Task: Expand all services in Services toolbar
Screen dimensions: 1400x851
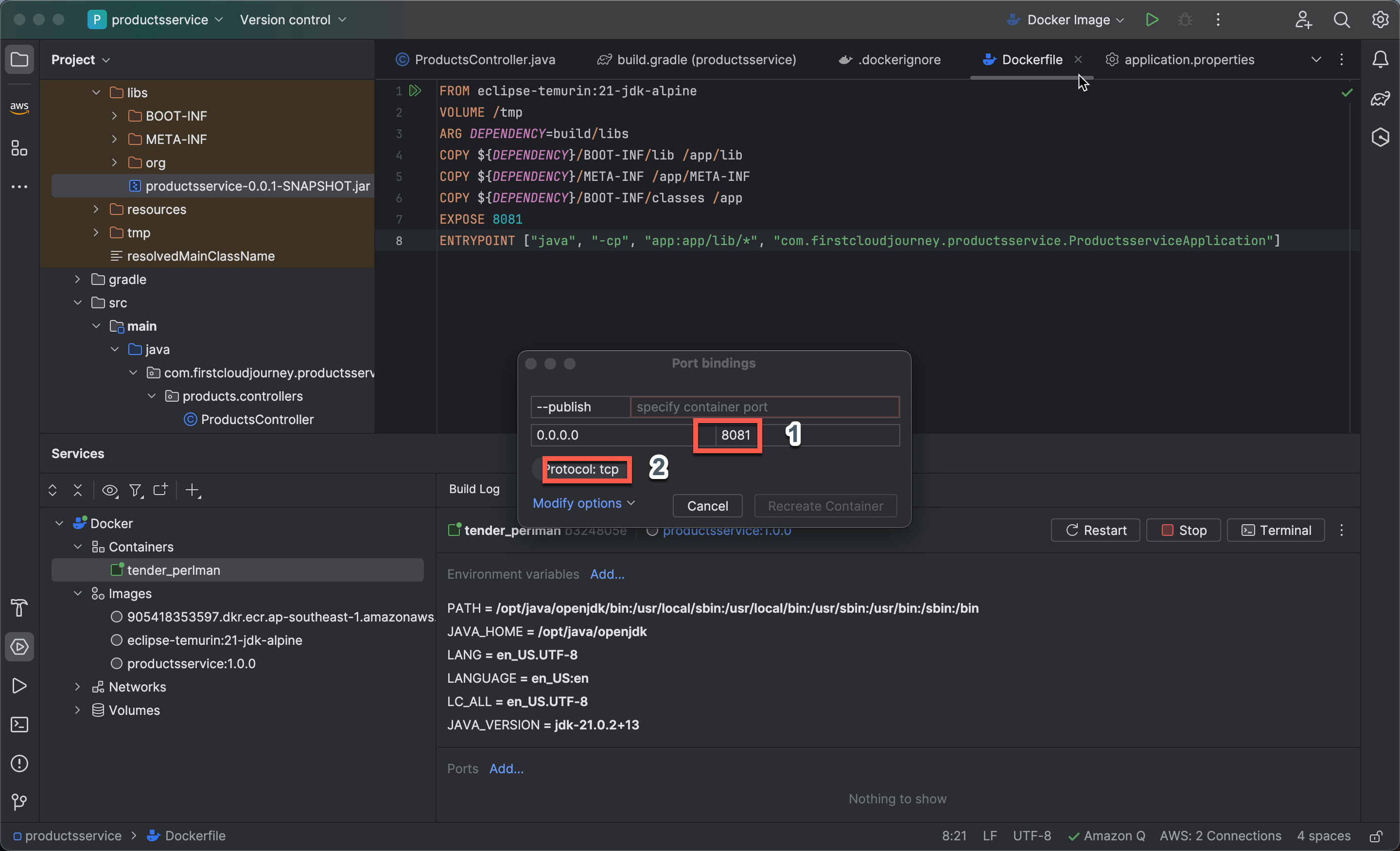Action: coord(52,490)
